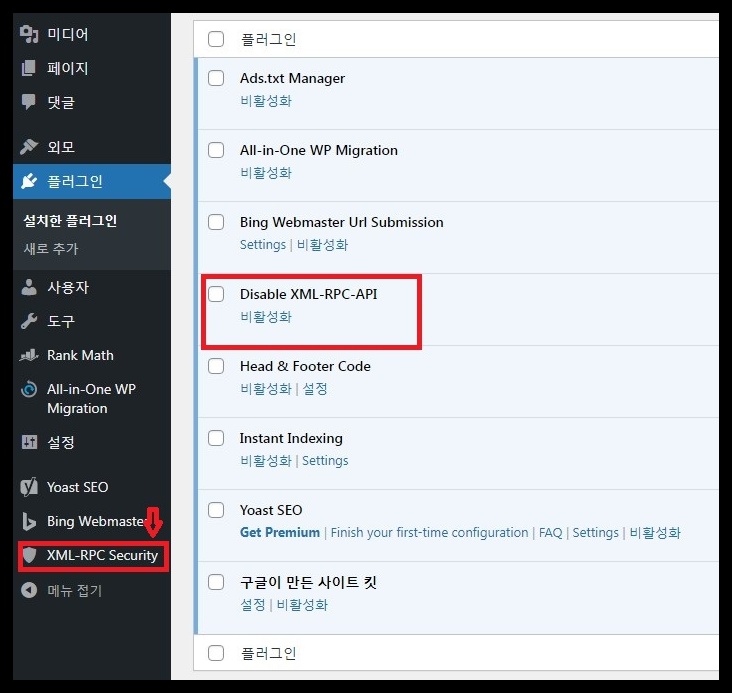Deactivate Instant Indexing via 비활성화 link

(266, 460)
